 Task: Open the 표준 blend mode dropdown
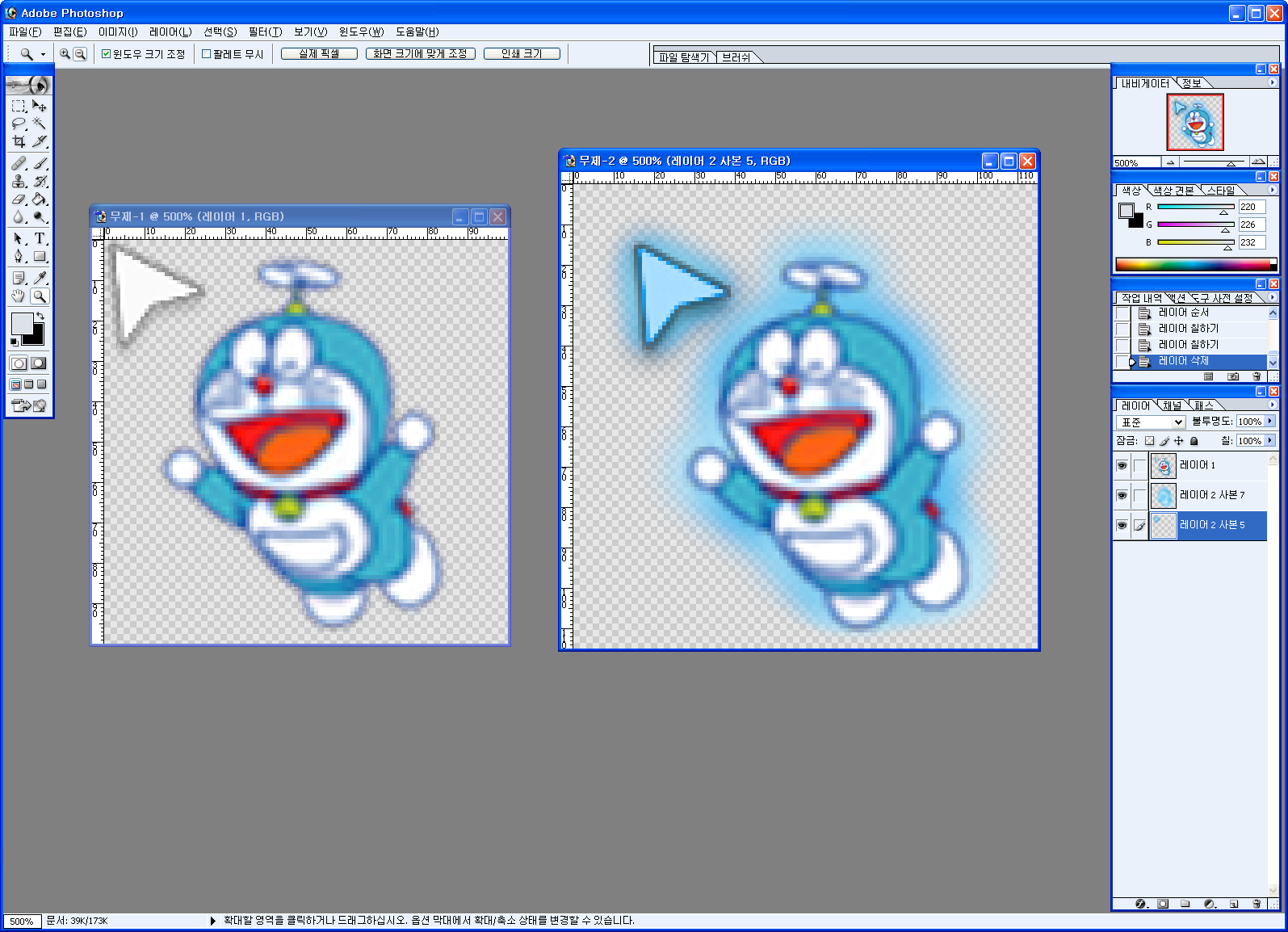point(1151,422)
